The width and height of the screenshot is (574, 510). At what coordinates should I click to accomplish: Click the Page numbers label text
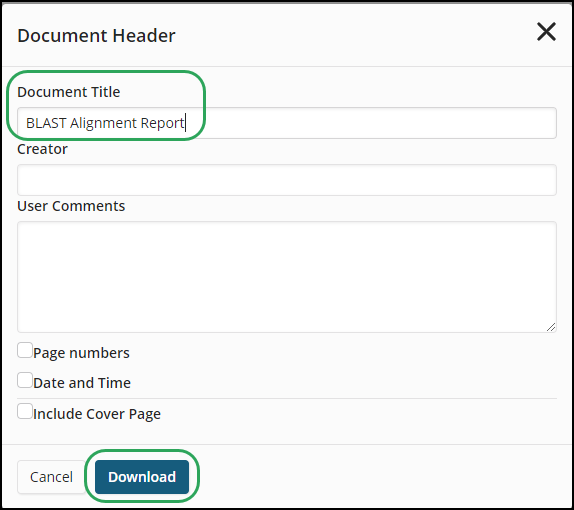point(81,353)
